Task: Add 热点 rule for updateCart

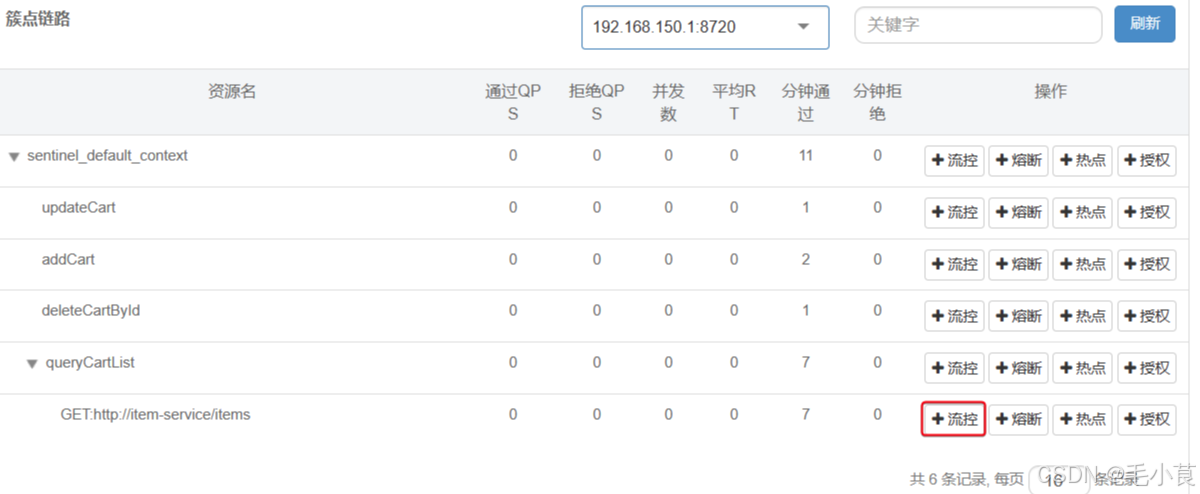Action: [x=1082, y=212]
